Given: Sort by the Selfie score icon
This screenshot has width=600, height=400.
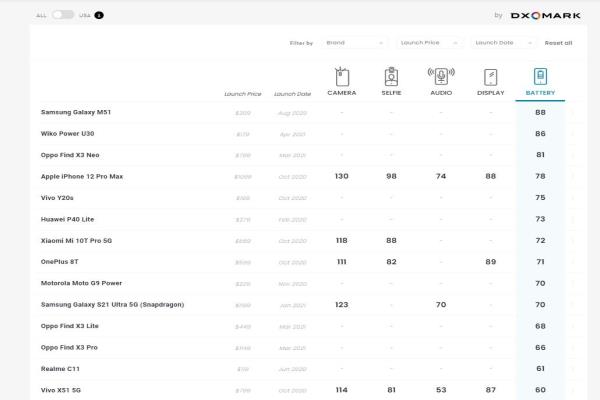Looking at the screenshot, I should 391,77.
